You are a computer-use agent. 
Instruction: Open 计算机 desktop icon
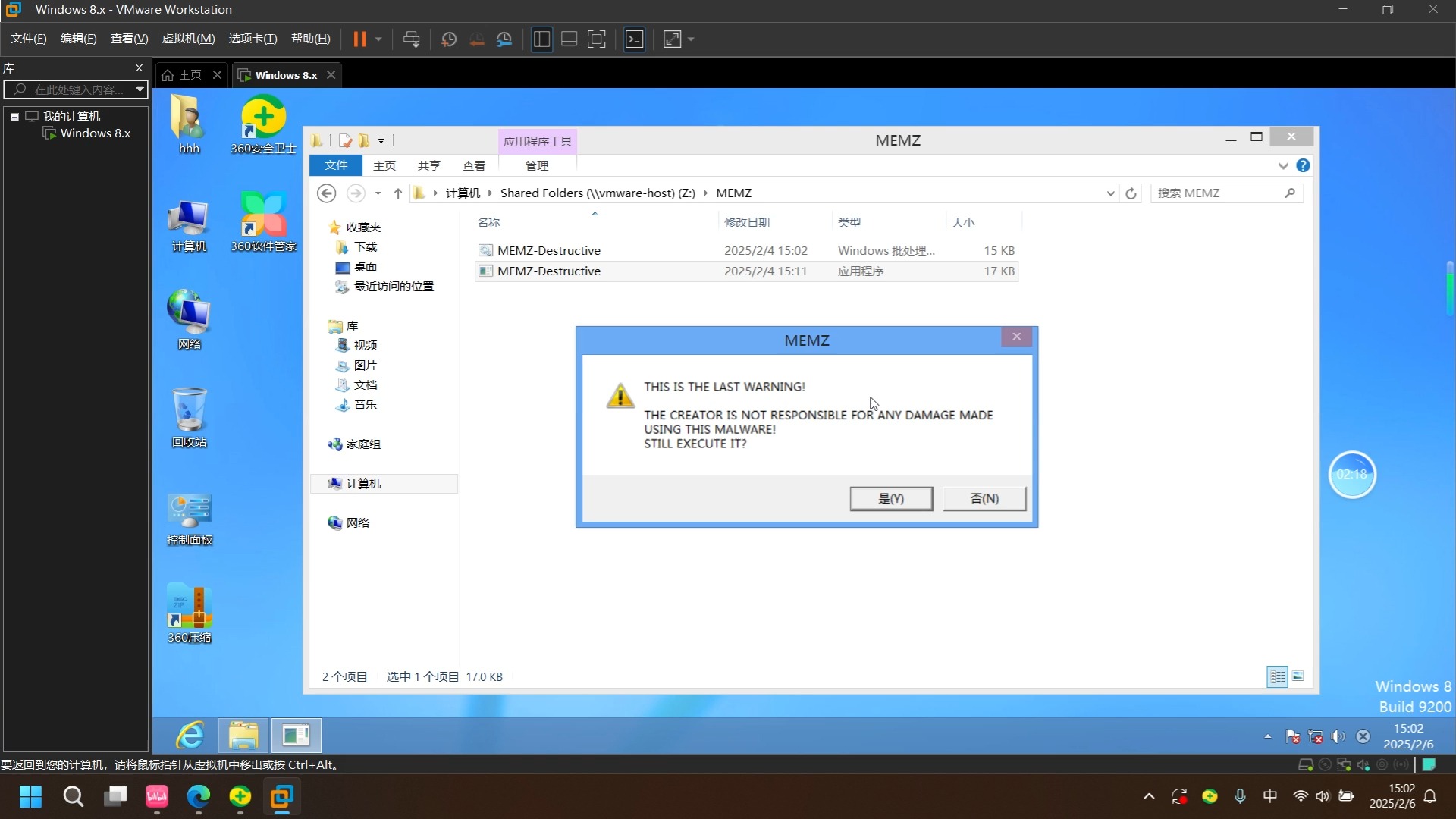189,225
